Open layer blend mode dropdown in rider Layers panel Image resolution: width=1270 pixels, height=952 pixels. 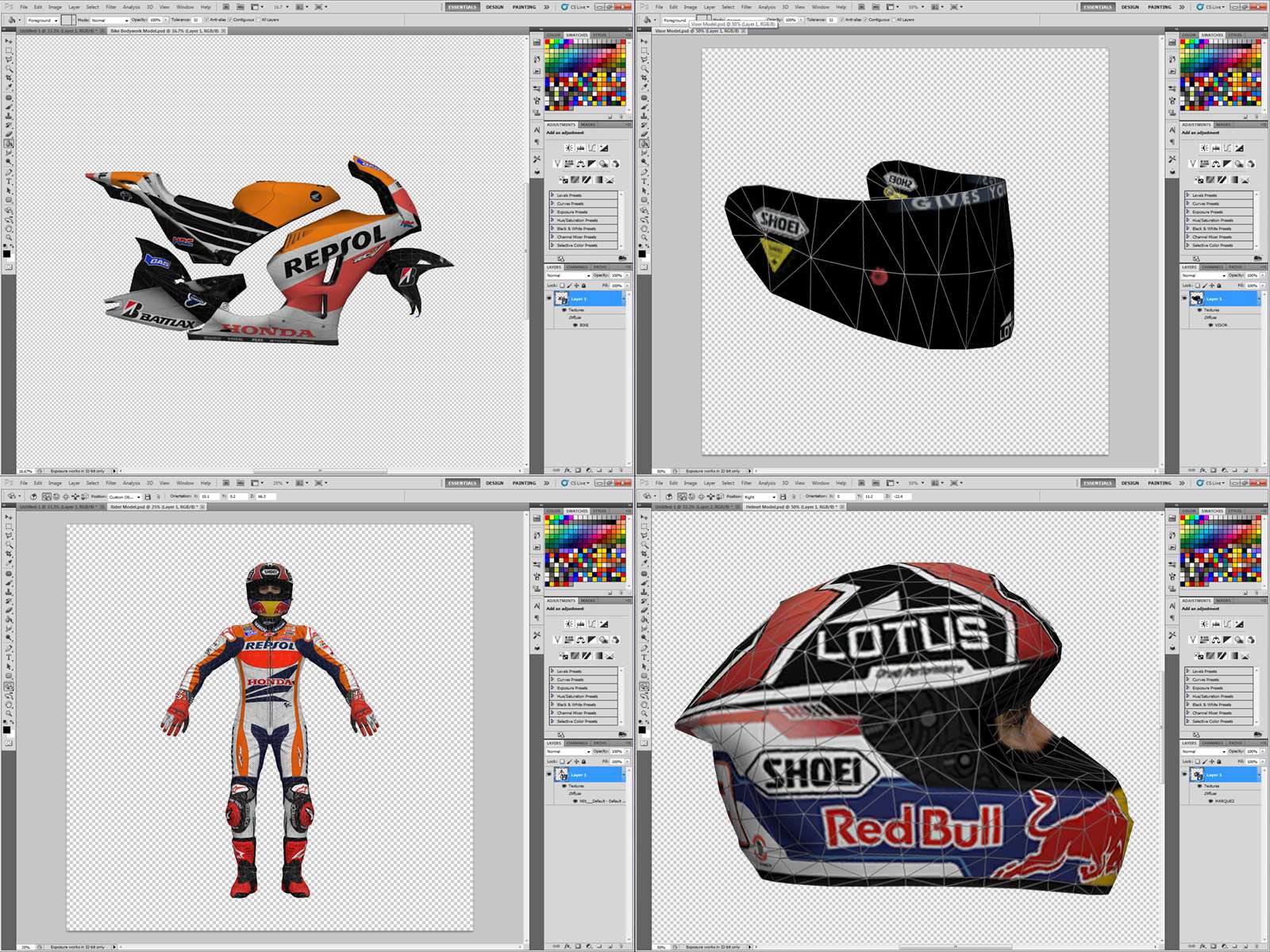pyautogui.click(x=568, y=751)
